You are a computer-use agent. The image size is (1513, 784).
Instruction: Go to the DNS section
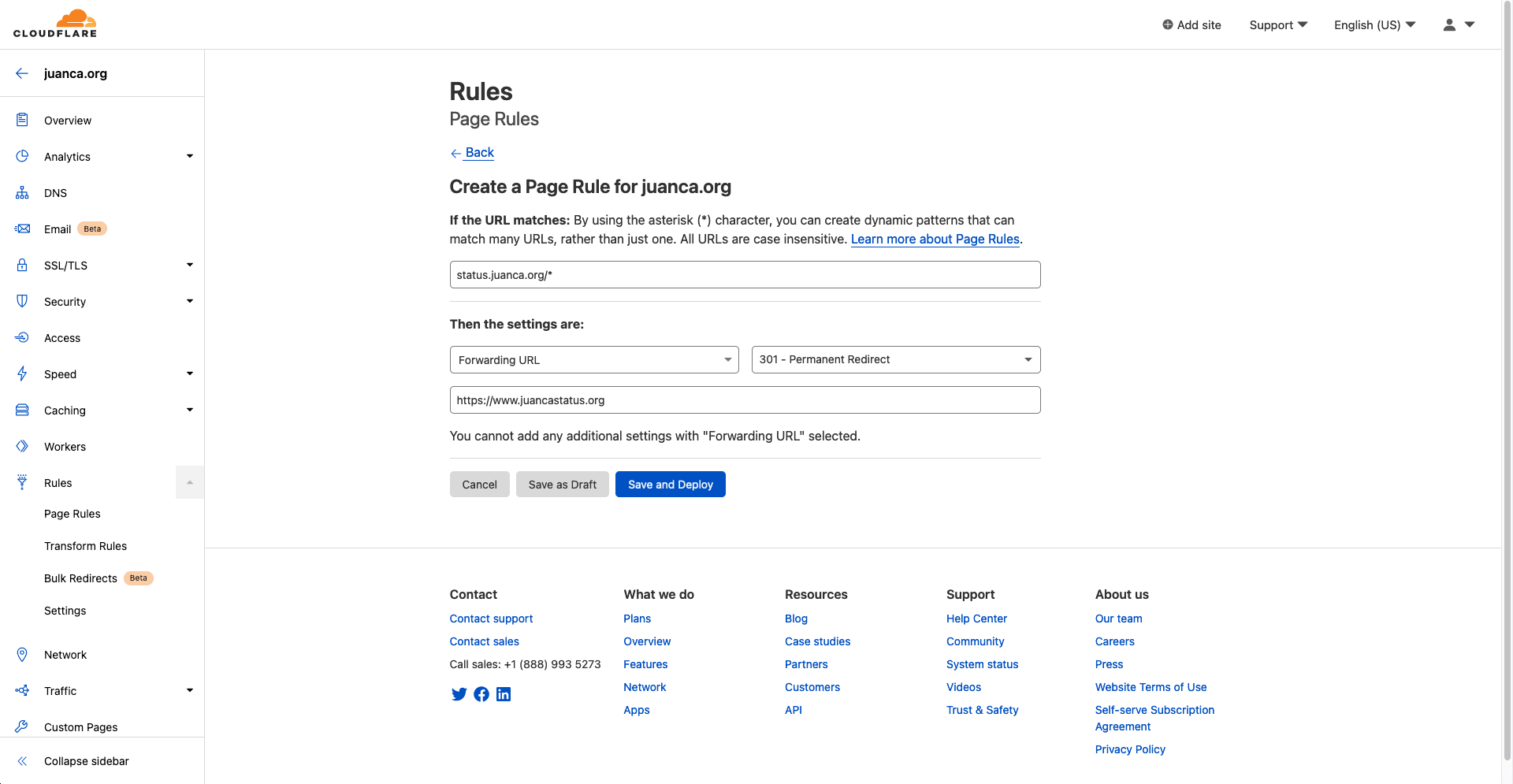click(55, 192)
